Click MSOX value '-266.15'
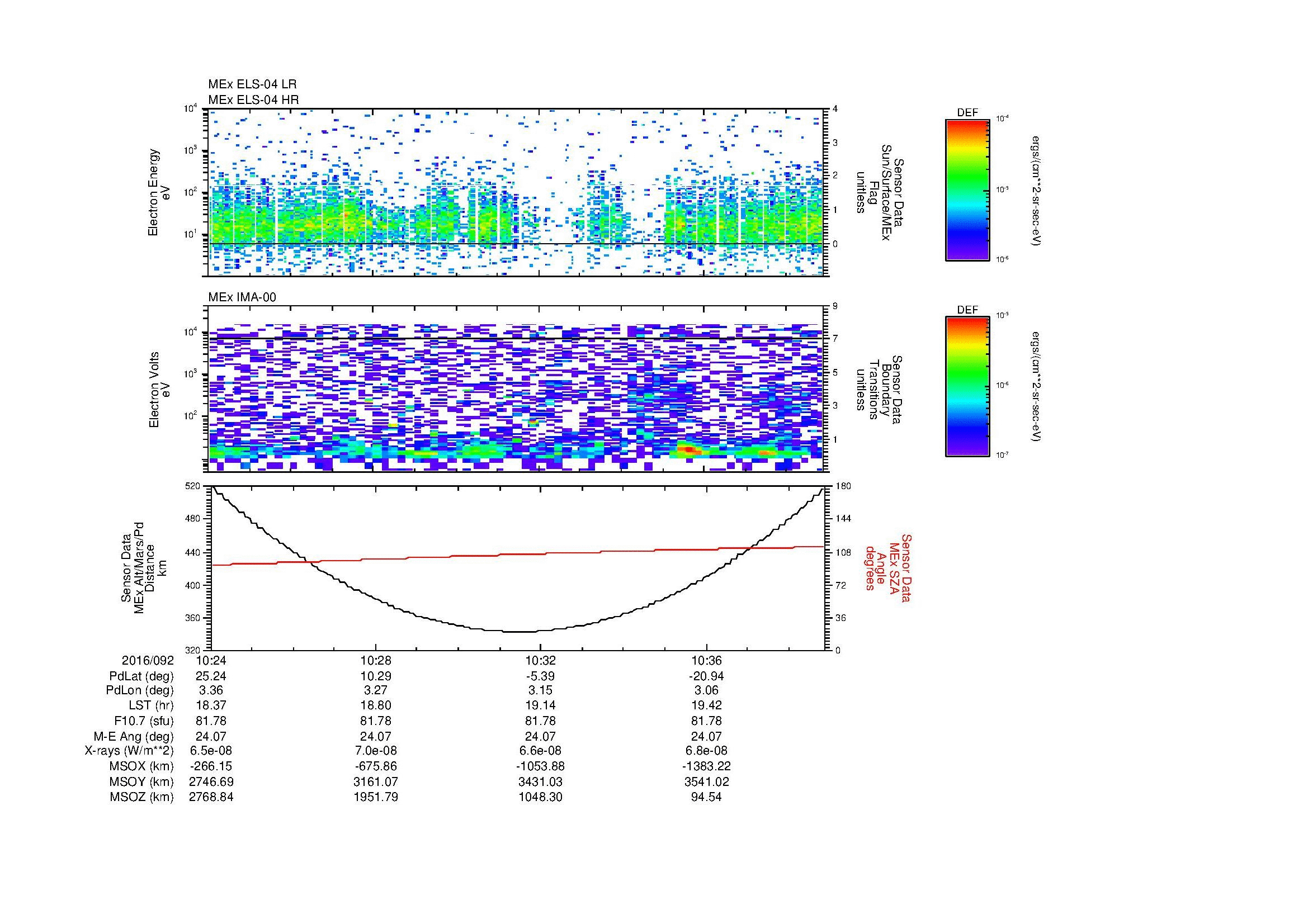Screen dimensions: 1308x924 coord(211,766)
